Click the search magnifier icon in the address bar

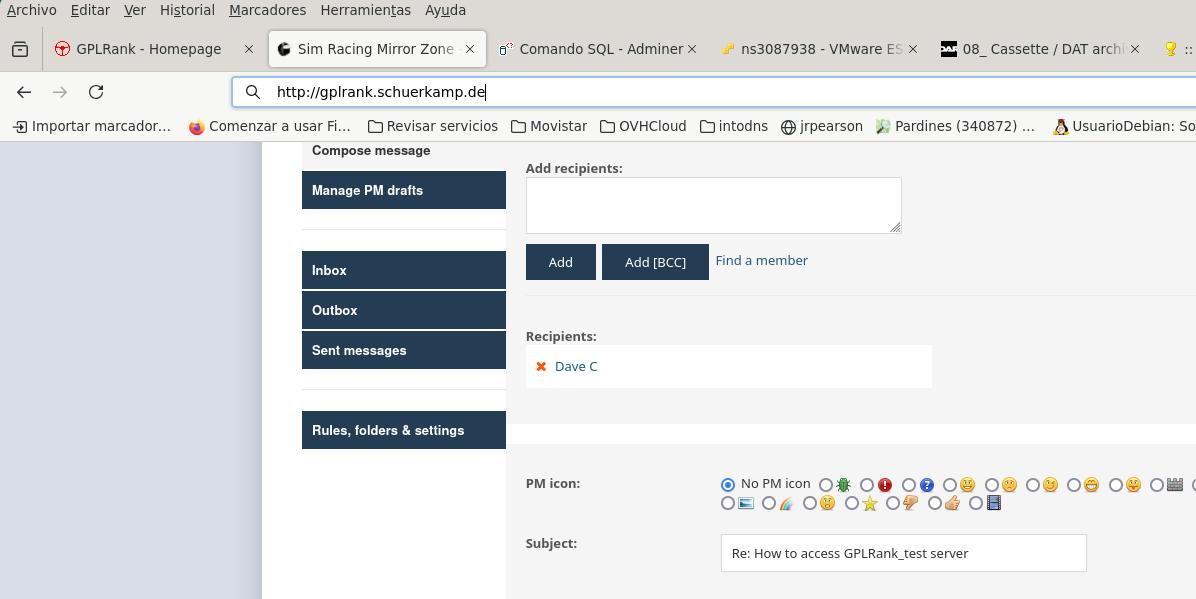click(253, 92)
